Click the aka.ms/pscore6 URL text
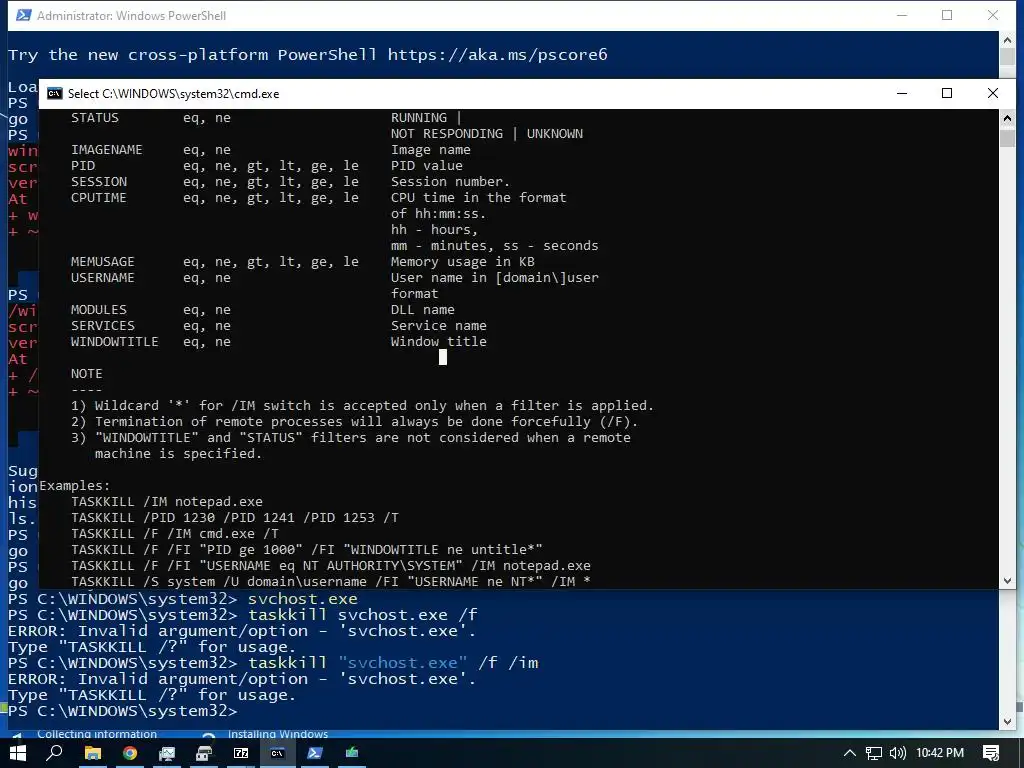Viewport: 1024px width, 768px height. tap(498, 55)
